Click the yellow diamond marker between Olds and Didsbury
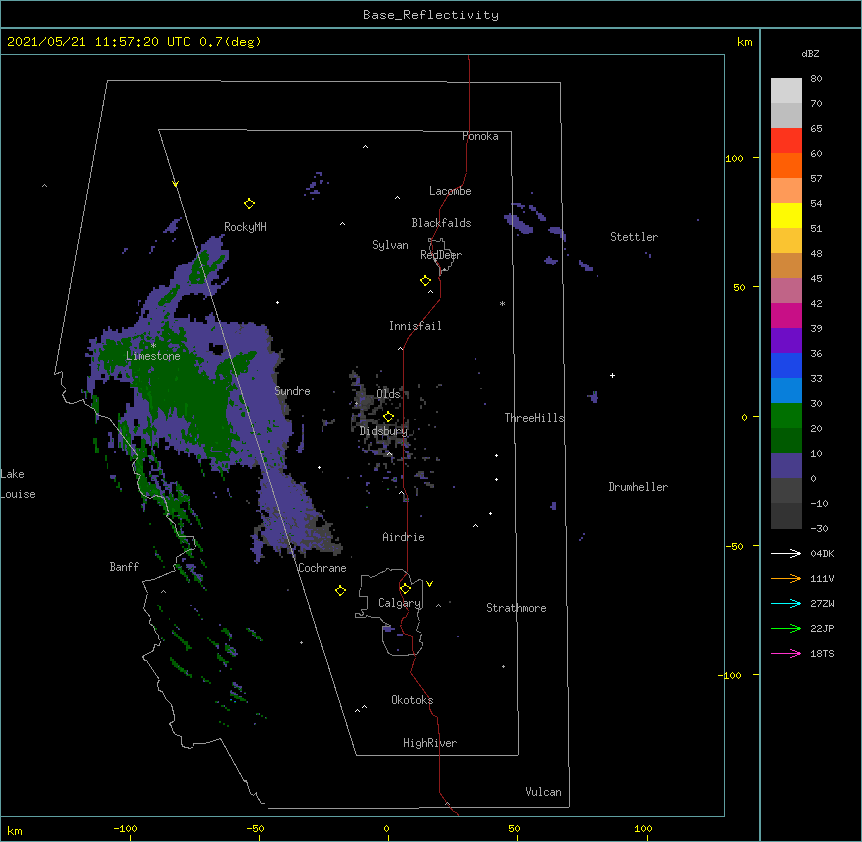The height and width of the screenshot is (842, 862). coord(388,417)
